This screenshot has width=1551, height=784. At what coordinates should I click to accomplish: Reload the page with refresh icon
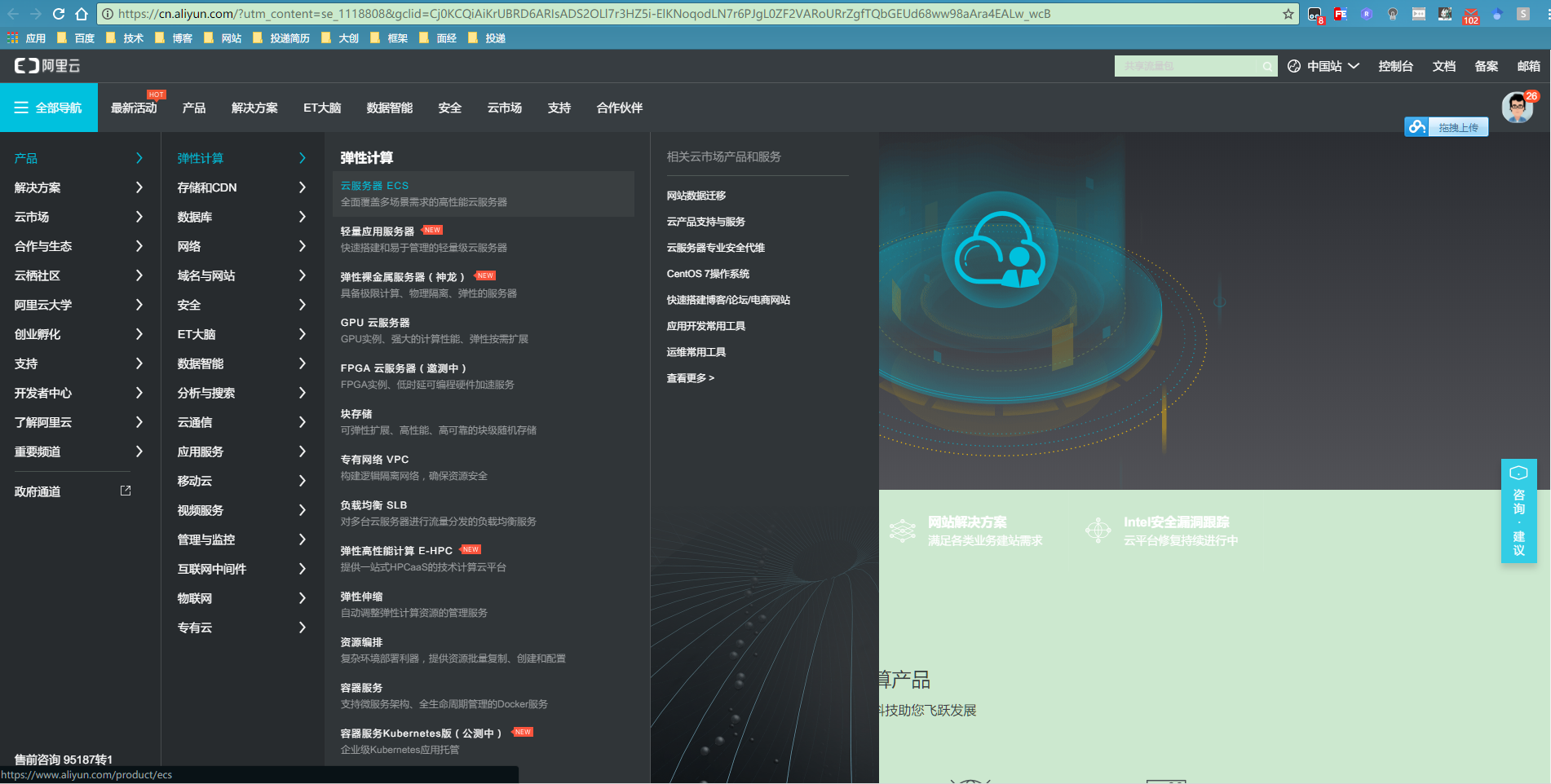59,14
